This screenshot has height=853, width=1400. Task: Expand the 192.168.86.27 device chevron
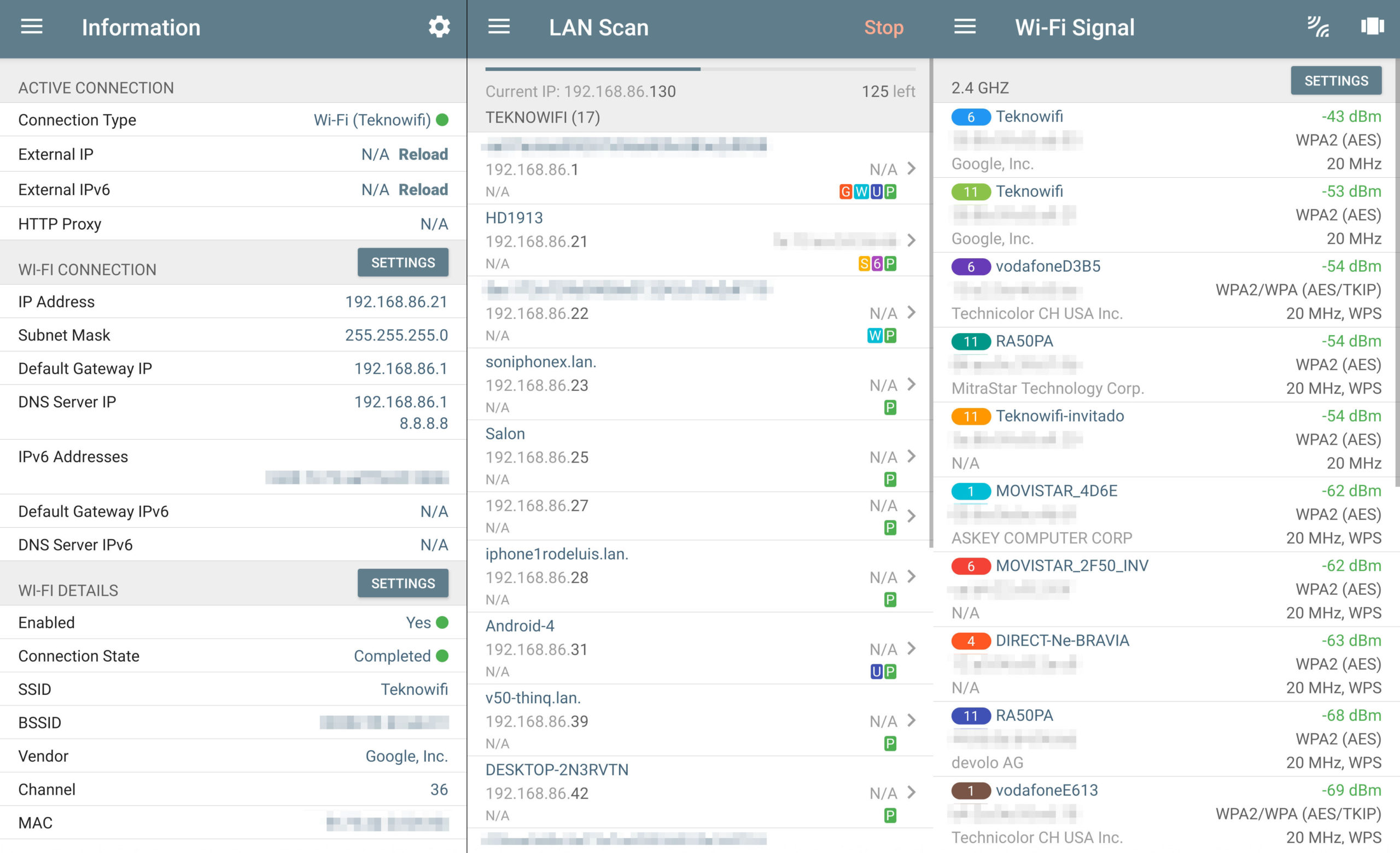tap(911, 516)
